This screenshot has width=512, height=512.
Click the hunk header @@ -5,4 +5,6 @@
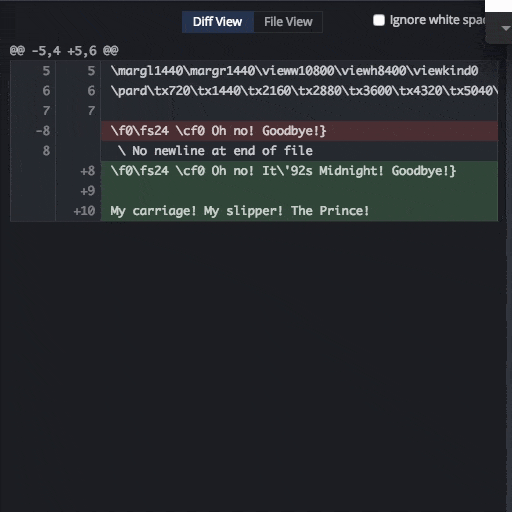click(x=64, y=51)
